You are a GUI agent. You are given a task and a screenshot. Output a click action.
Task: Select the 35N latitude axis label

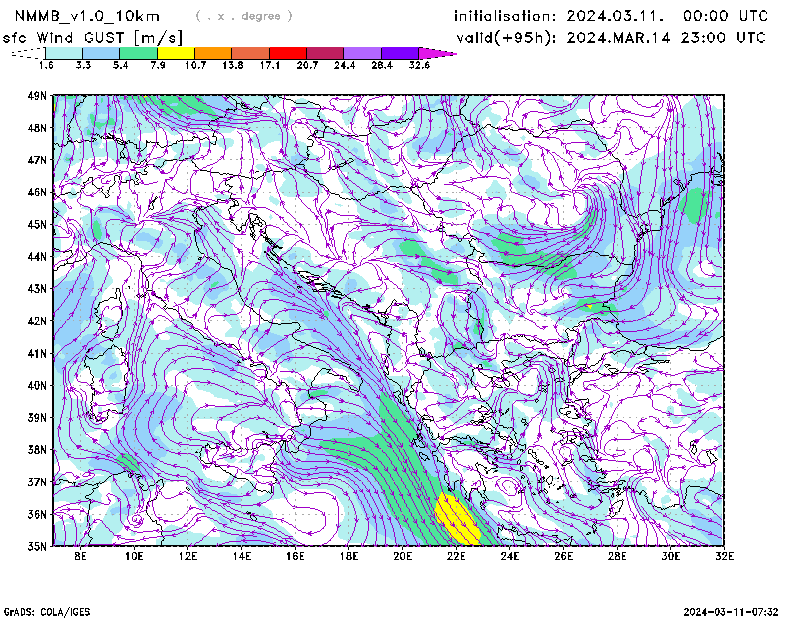[x=38, y=546]
